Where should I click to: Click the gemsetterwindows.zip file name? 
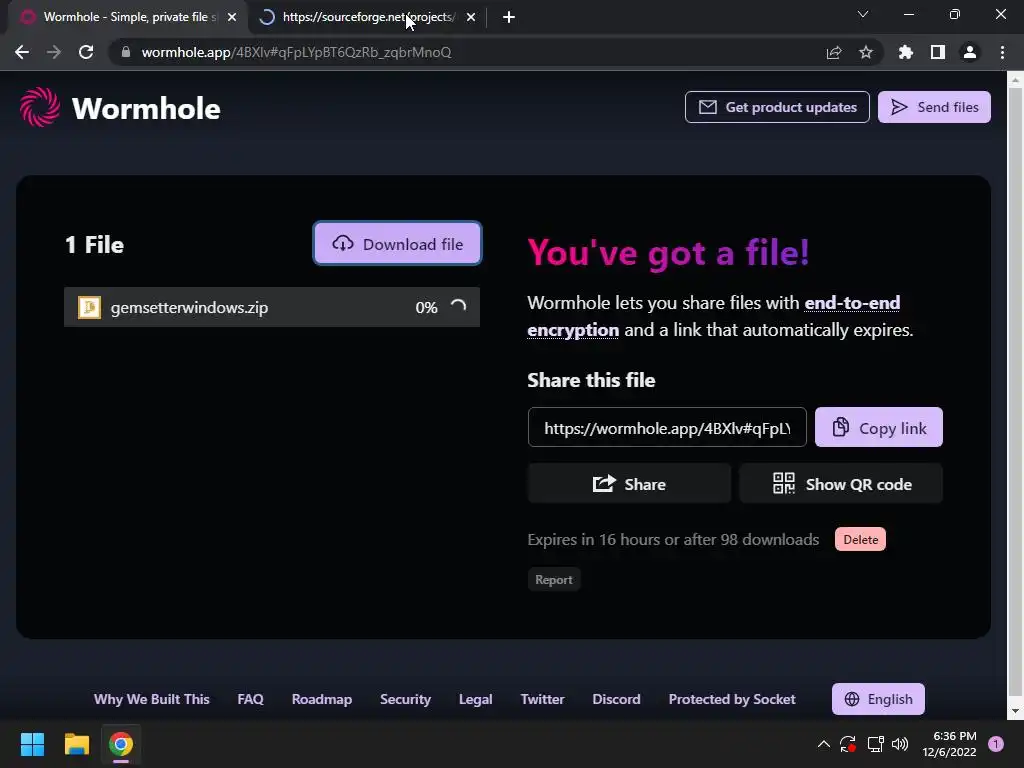[x=189, y=308]
